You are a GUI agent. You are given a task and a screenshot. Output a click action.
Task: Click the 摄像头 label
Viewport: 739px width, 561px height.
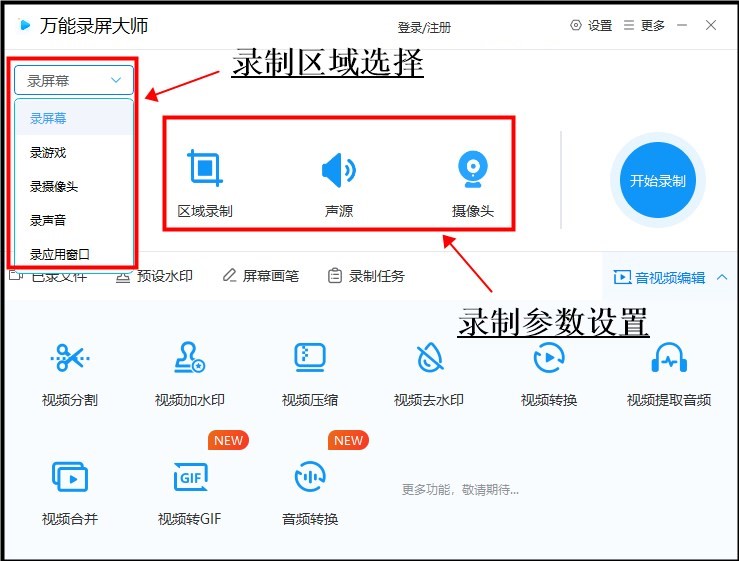click(x=473, y=211)
